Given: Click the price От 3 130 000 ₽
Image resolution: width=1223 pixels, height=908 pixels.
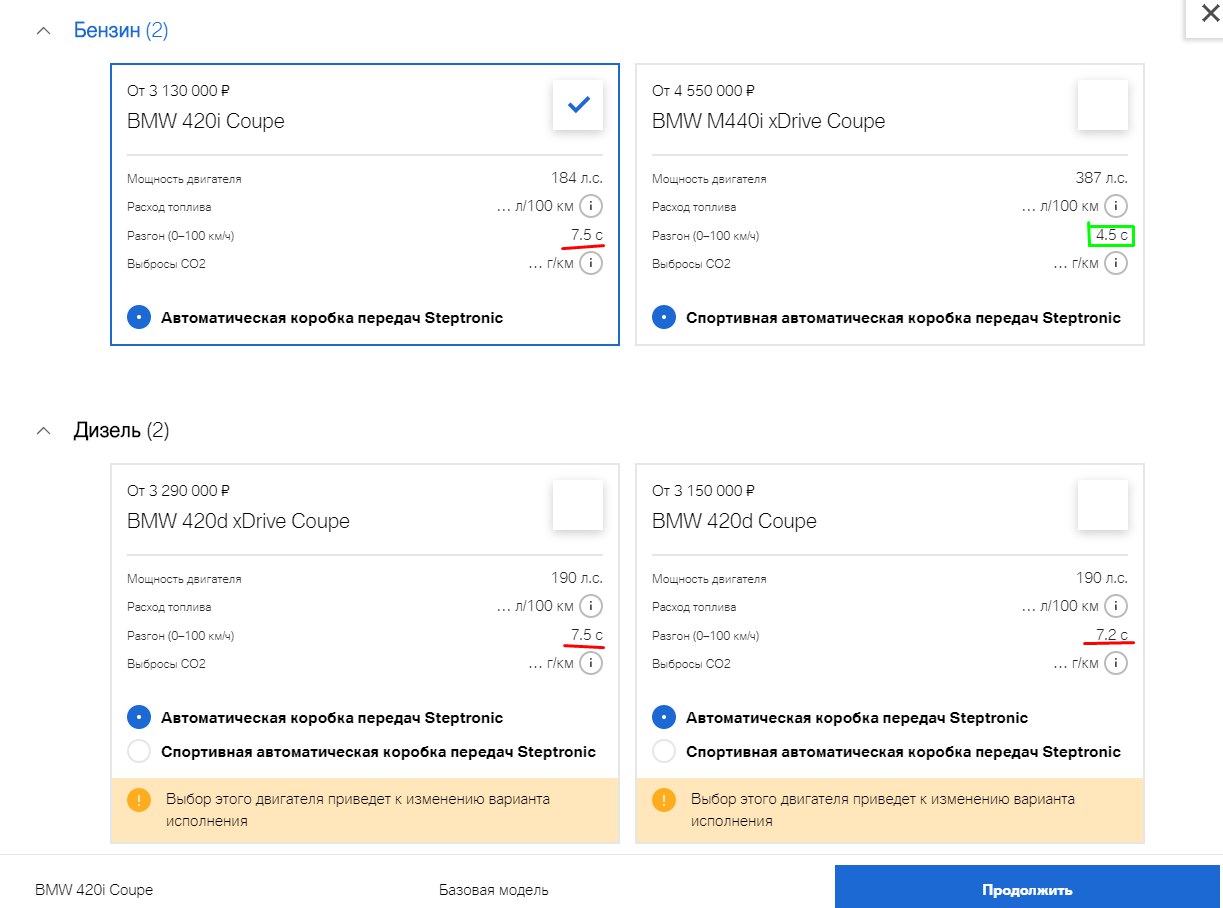Looking at the screenshot, I should (x=178, y=91).
